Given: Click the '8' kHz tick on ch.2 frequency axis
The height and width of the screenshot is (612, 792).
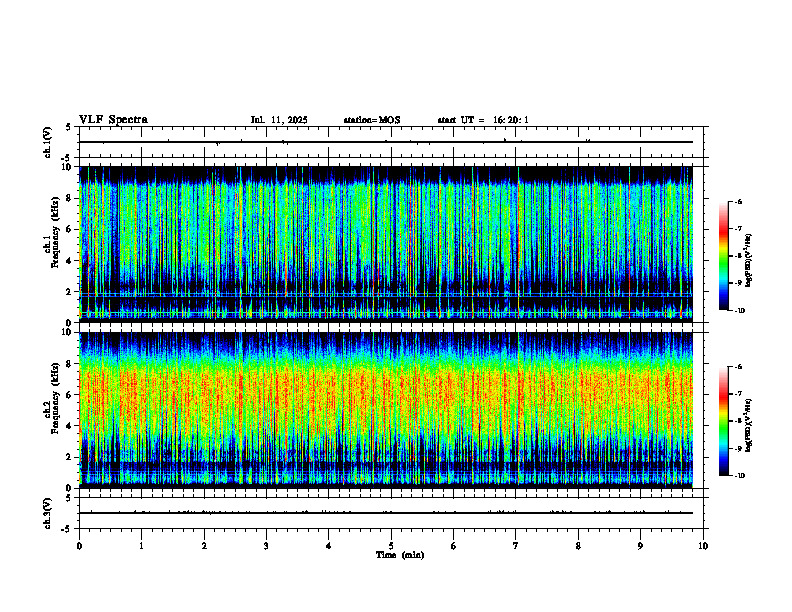Looking at the screenshot, I should pyautogui.click(x=69, y=364).
